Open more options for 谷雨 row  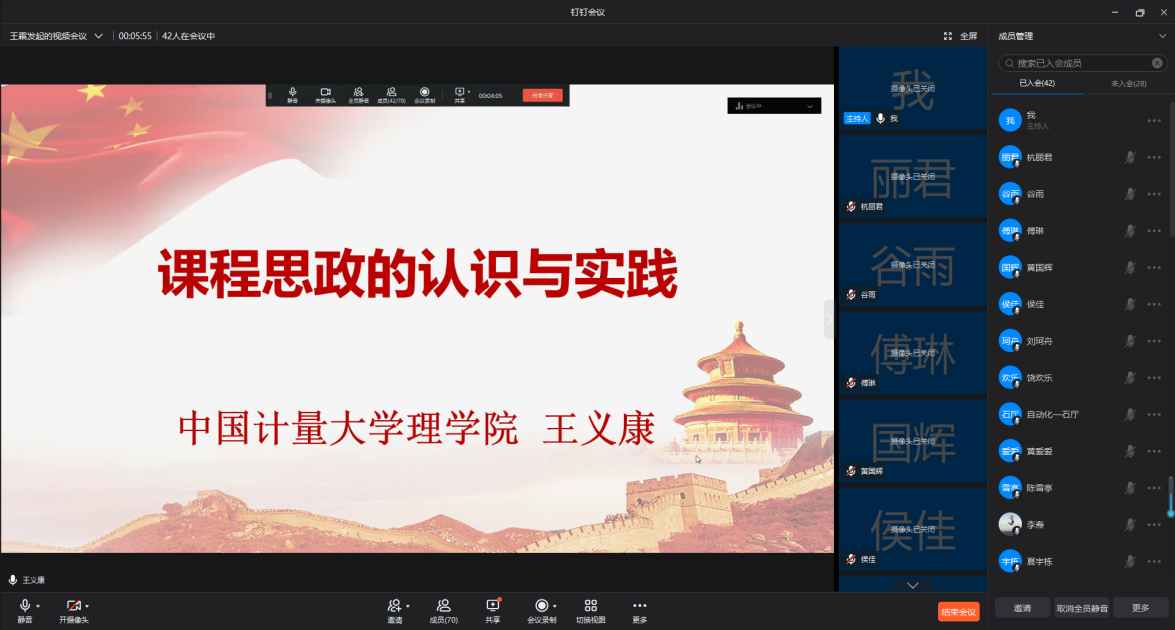click(x=1154, y=194)
